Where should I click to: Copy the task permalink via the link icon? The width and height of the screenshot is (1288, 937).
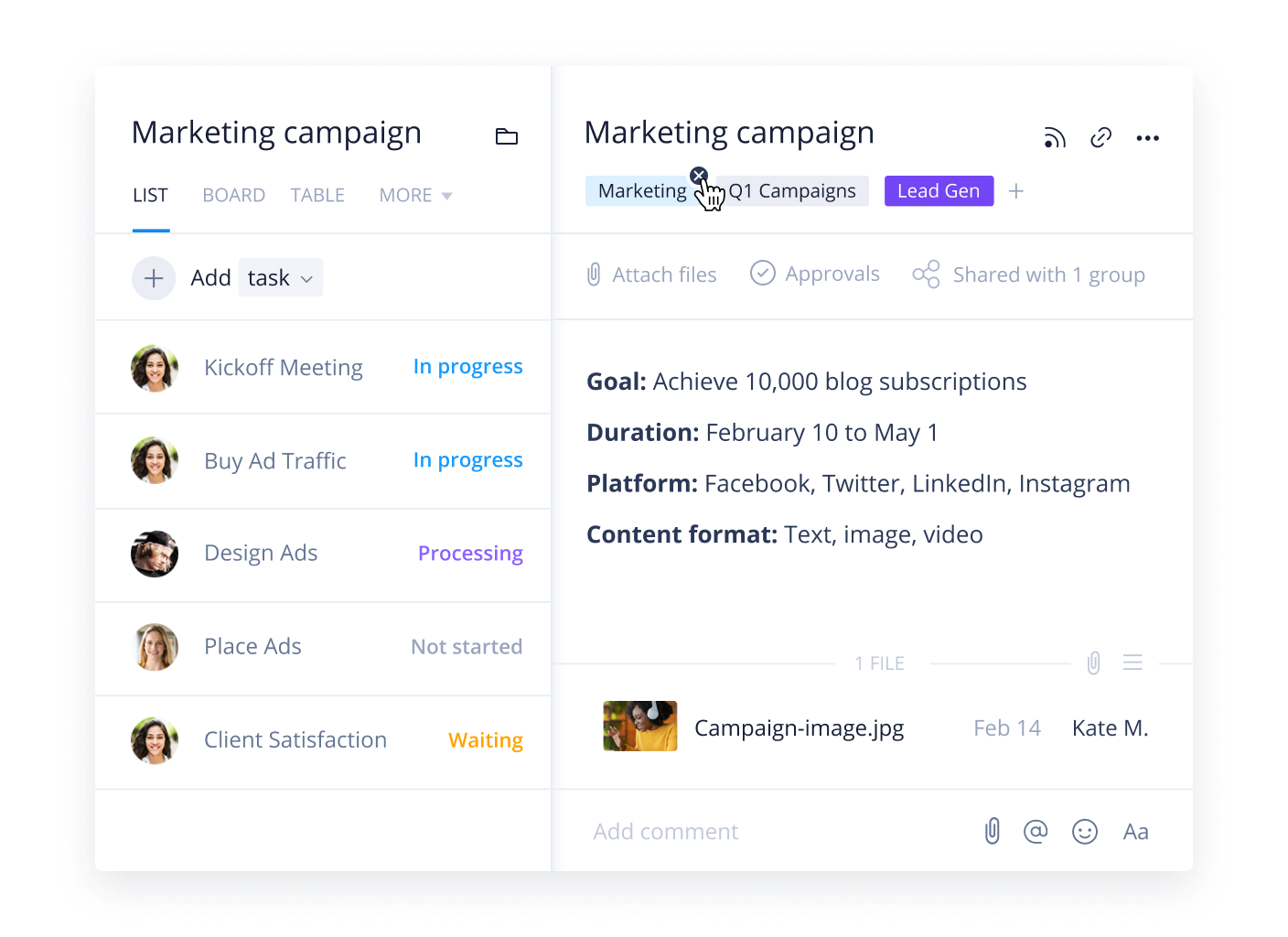pyautogui.click(x=1100, y=138)
